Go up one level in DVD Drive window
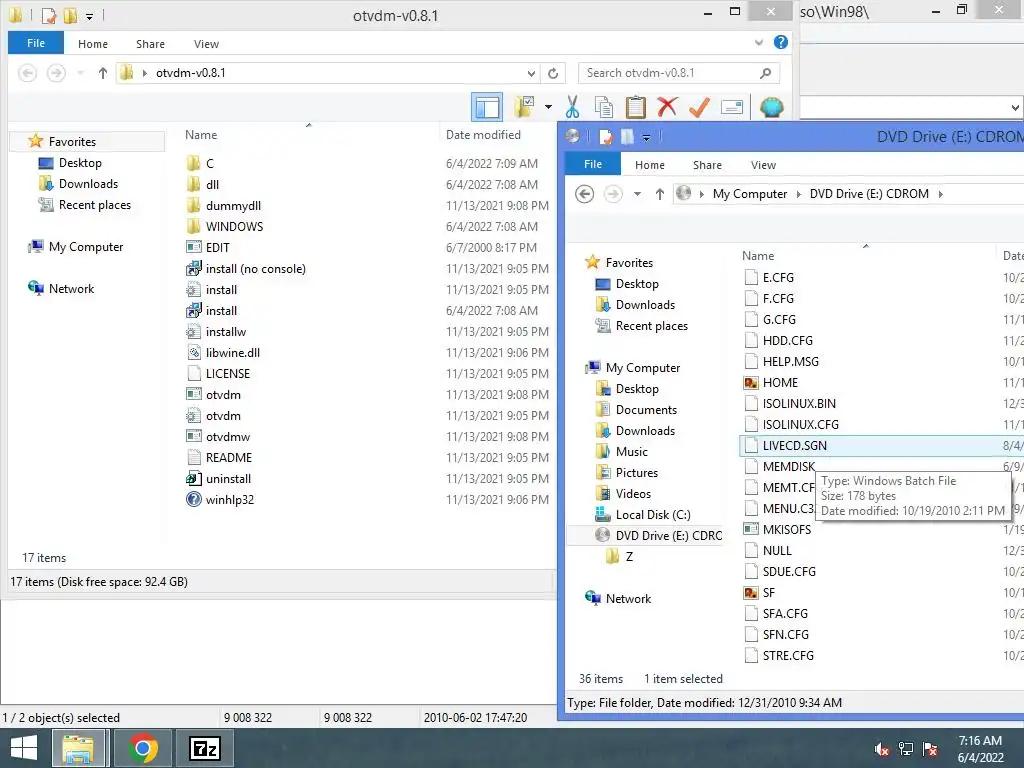Image resolution: width=1024 pixels, height=768 pixels. click(660, 194)
